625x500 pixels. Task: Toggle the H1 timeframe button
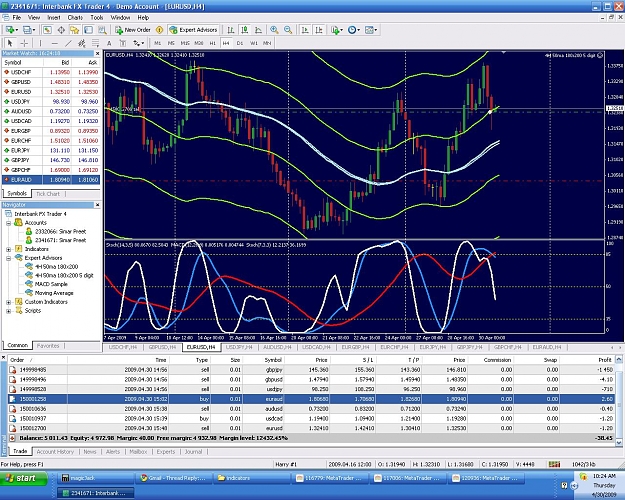212,43
